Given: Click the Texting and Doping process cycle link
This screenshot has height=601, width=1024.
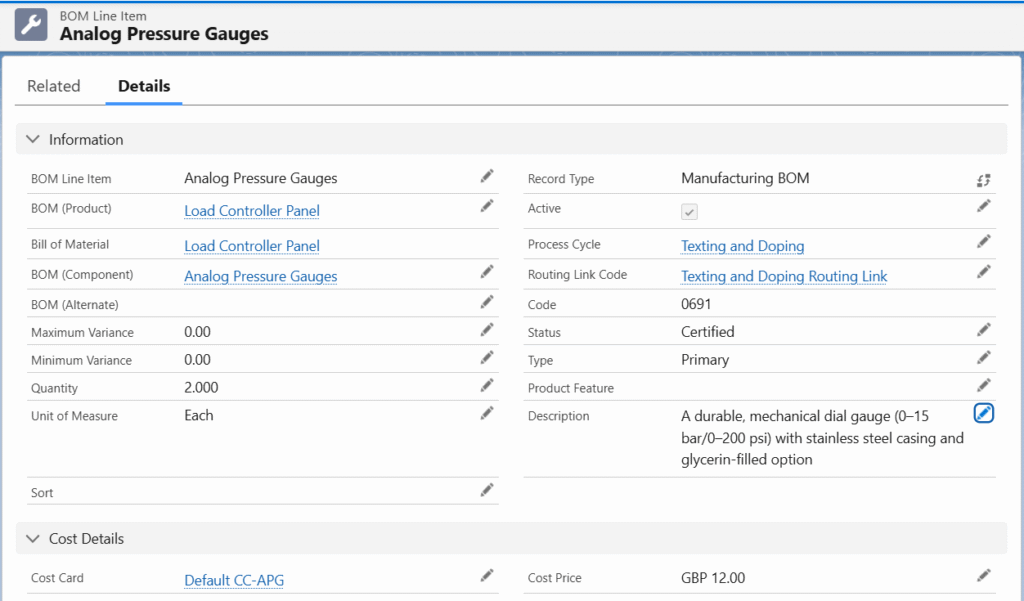Looking at the screenshot, I should click(742, 246).
